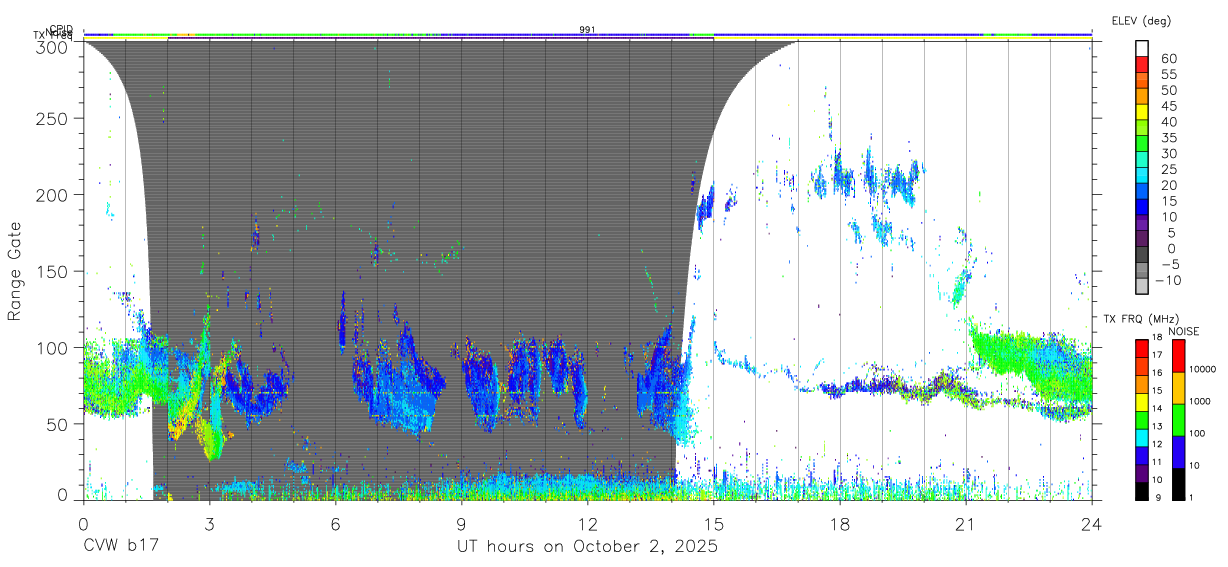
Task: Click the '24' tick on UT hours axis
Action: coord(1092,523)
